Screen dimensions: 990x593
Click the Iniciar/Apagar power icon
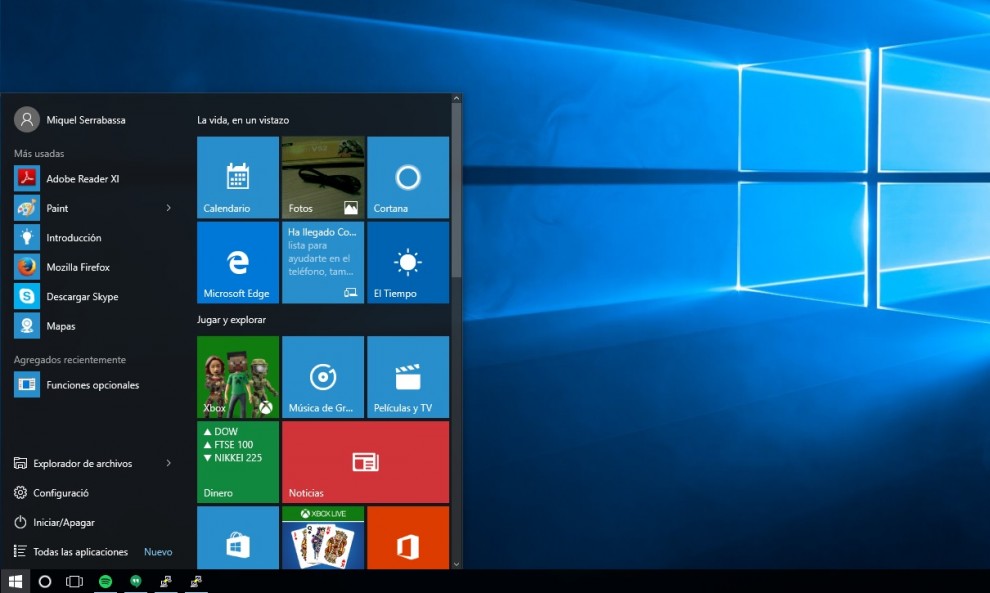point(20,522)
